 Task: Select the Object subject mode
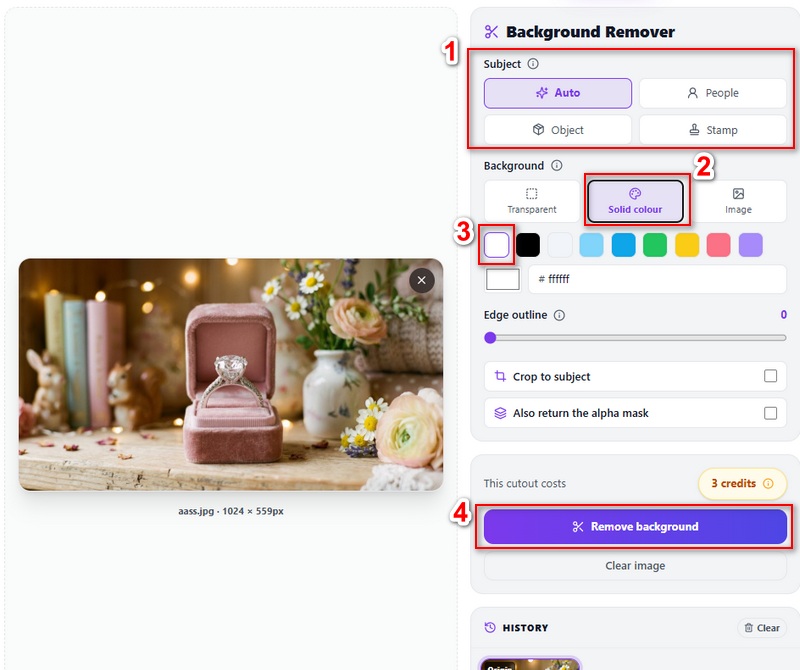coord(558,130)
